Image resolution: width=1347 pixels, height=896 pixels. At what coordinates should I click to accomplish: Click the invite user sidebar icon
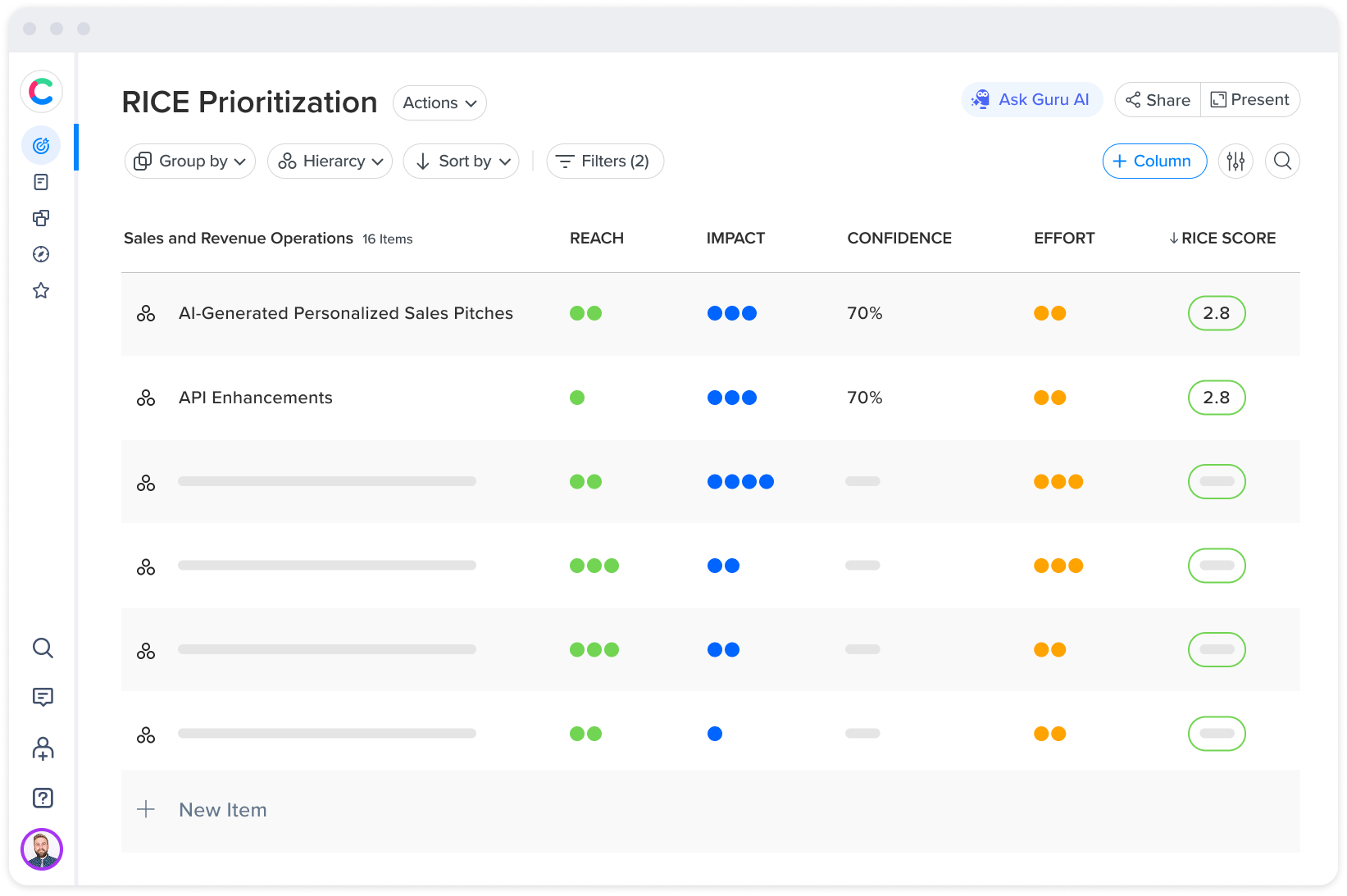tap(43, 748)
